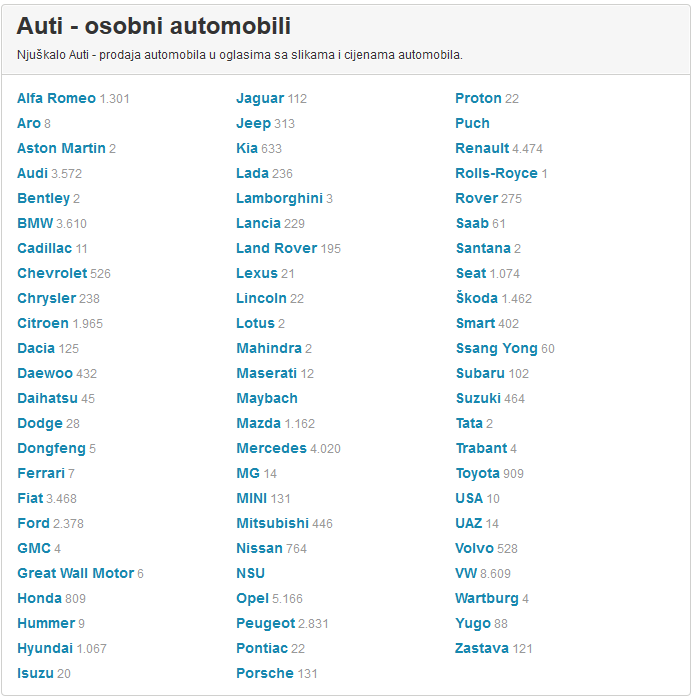692x698 pixels.
Task: Click the Audi brand link
Action: point(32,173)
